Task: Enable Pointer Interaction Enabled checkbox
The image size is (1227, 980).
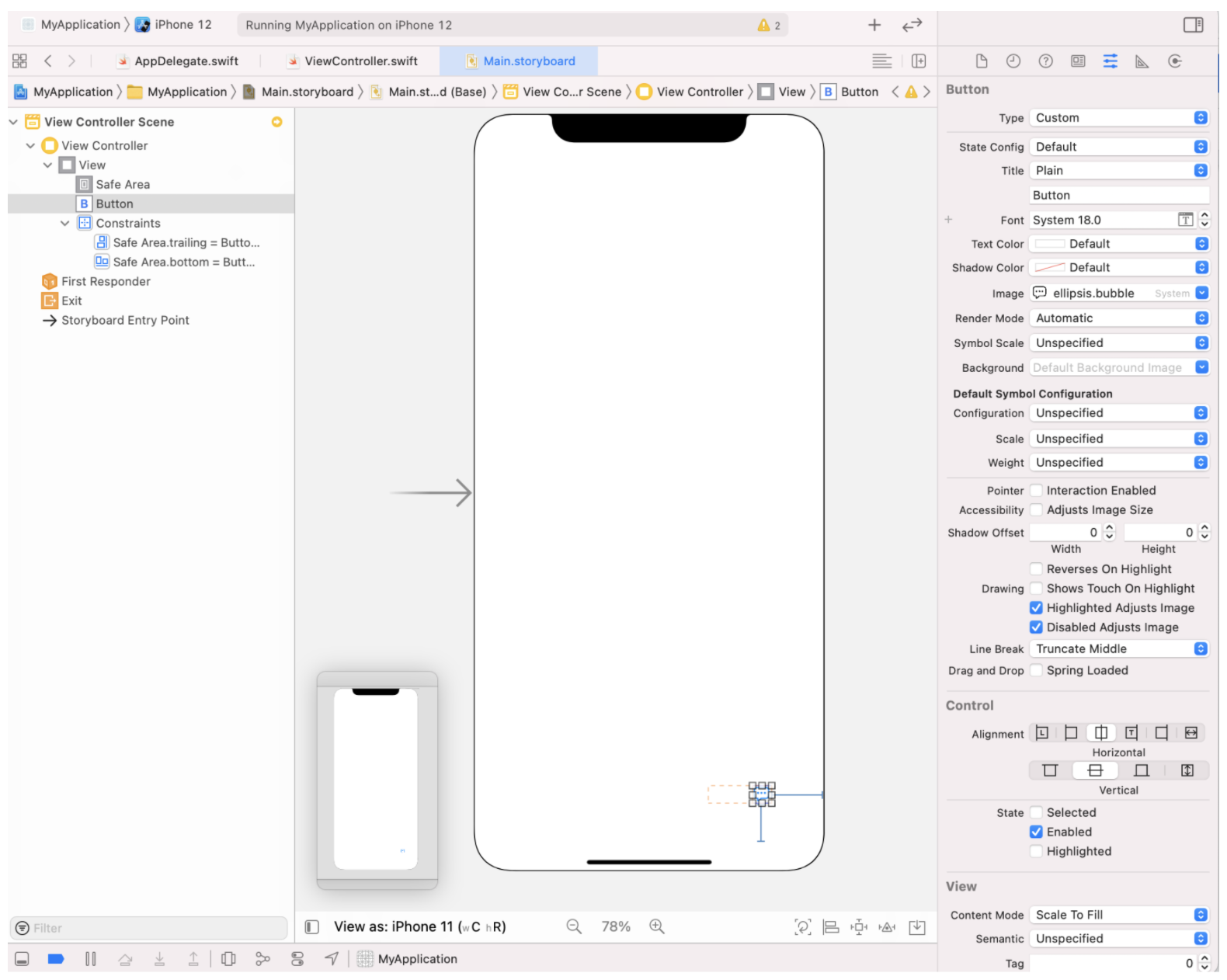Action: (x=1036, y=491)
